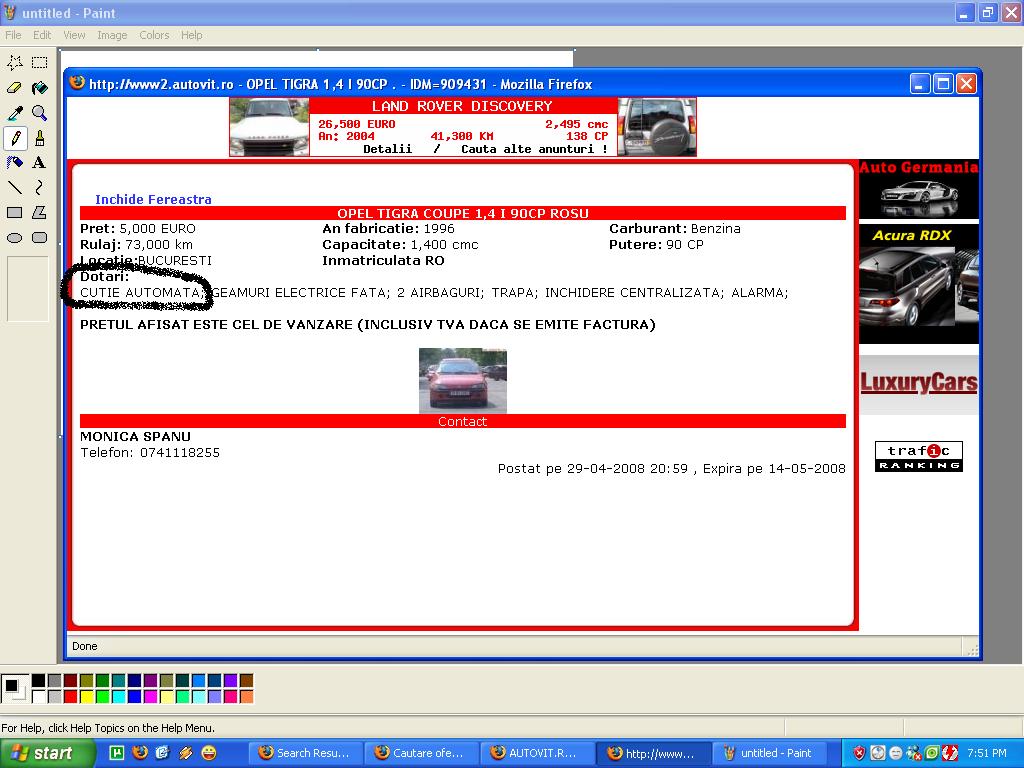Screen dimensions: 1024x768
Task: Open the Edit menu
Action: click(42, 35)
